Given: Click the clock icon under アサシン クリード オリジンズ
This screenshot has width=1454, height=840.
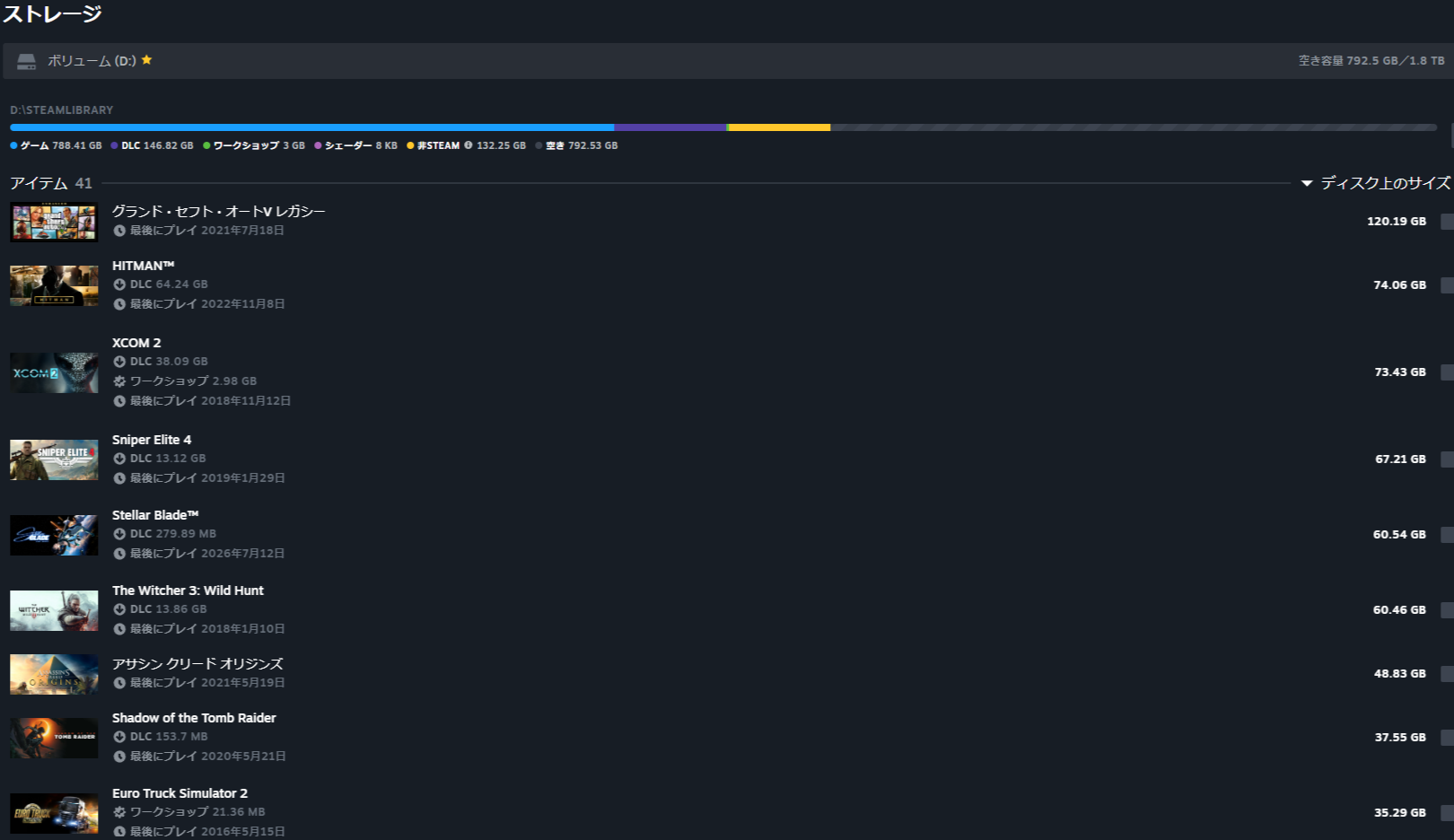Looking at the screenshot, I should point(119,683).
